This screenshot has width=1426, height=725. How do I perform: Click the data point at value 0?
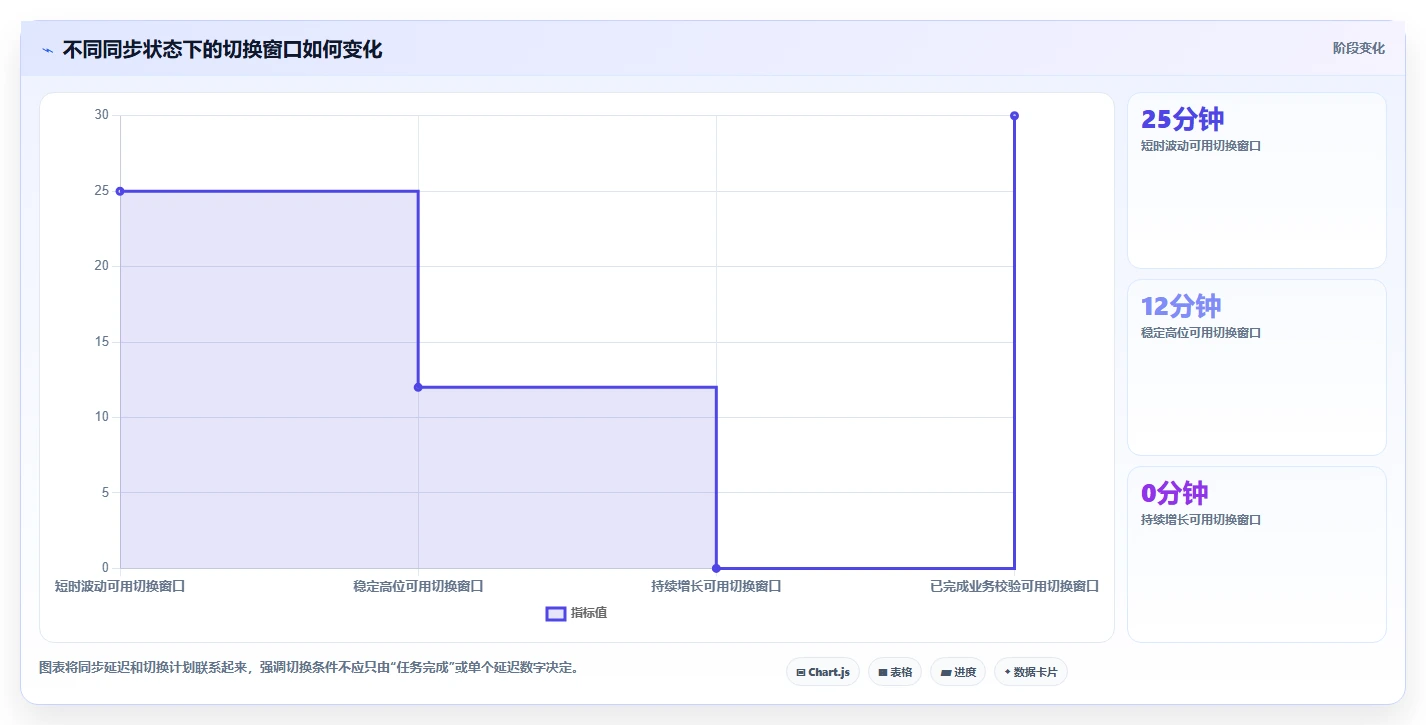tap(716, 568)
